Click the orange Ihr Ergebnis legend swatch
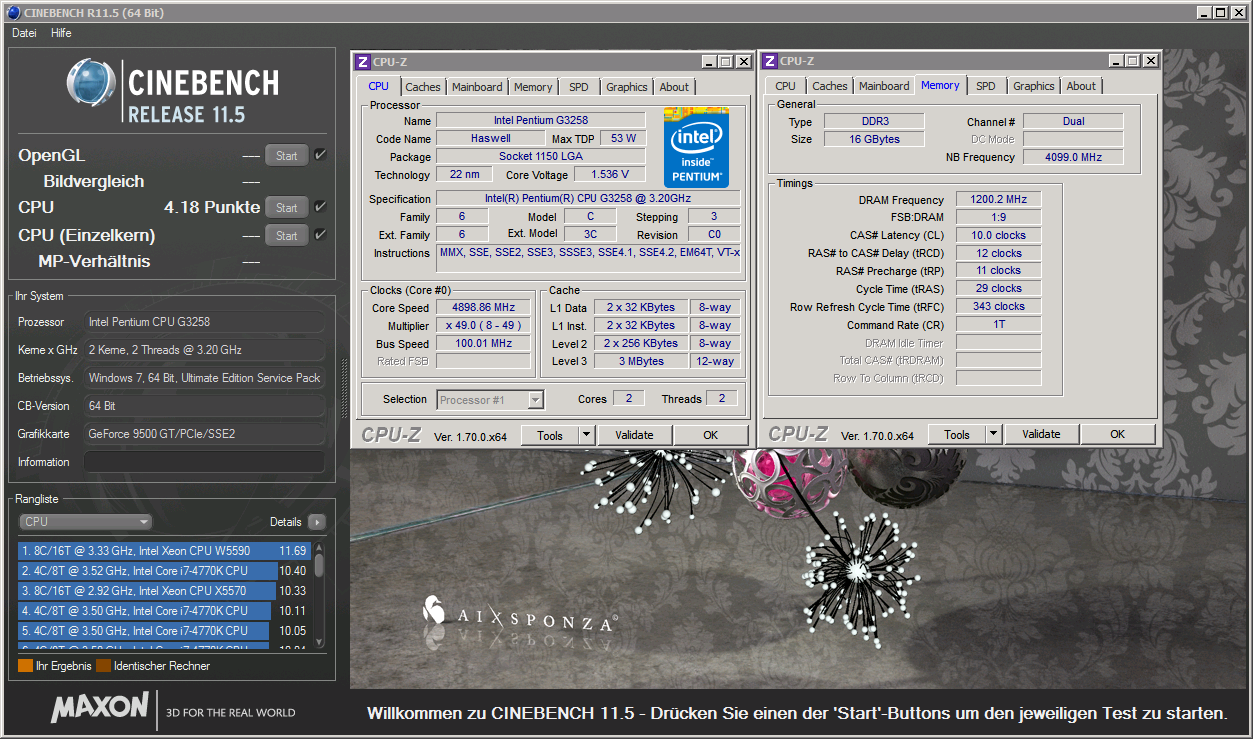 (x=25, y=665)
